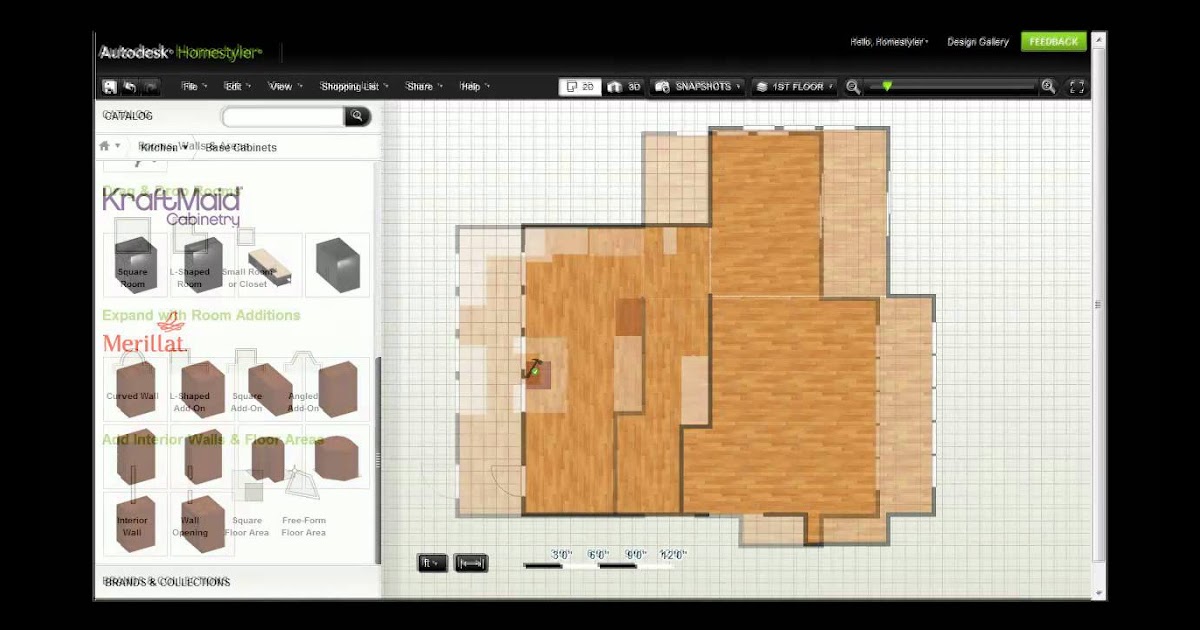Enter full screen mode
Viewport: 1200px width, 630px height.
1077,87
